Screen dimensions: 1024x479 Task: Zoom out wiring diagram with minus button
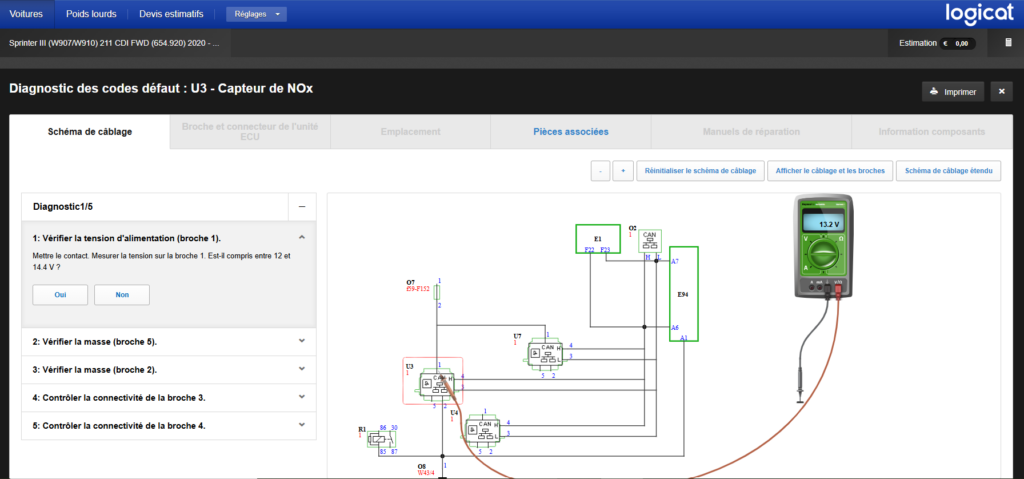[600, 171]
